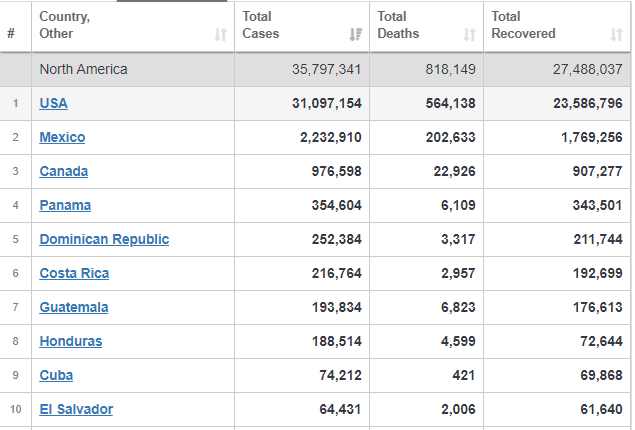Select Mexico total recovered 1,769,256

[x=592, y=137]
